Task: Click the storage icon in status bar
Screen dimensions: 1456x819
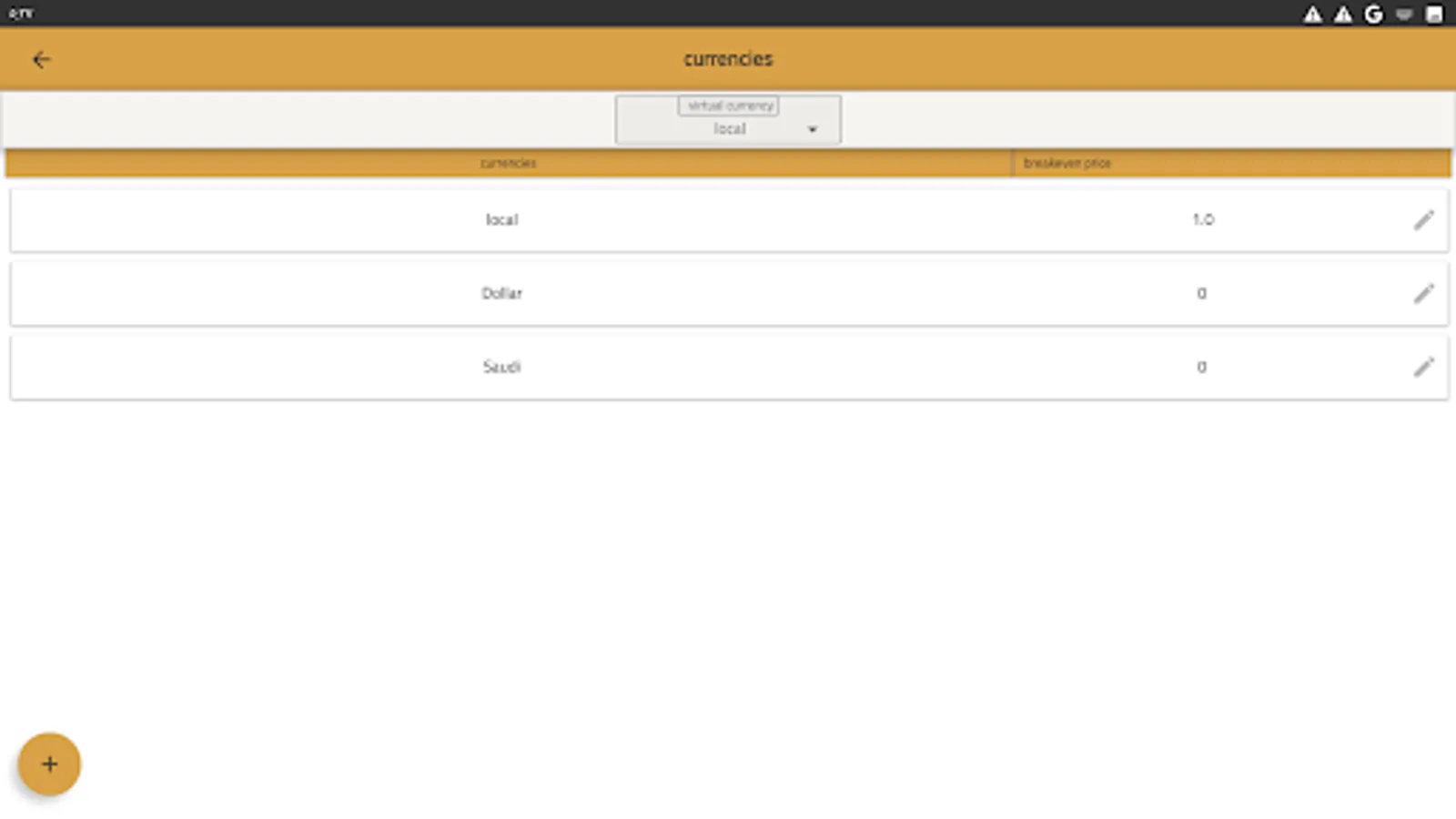Action: pyautogui.click(x=1434, y=14)
